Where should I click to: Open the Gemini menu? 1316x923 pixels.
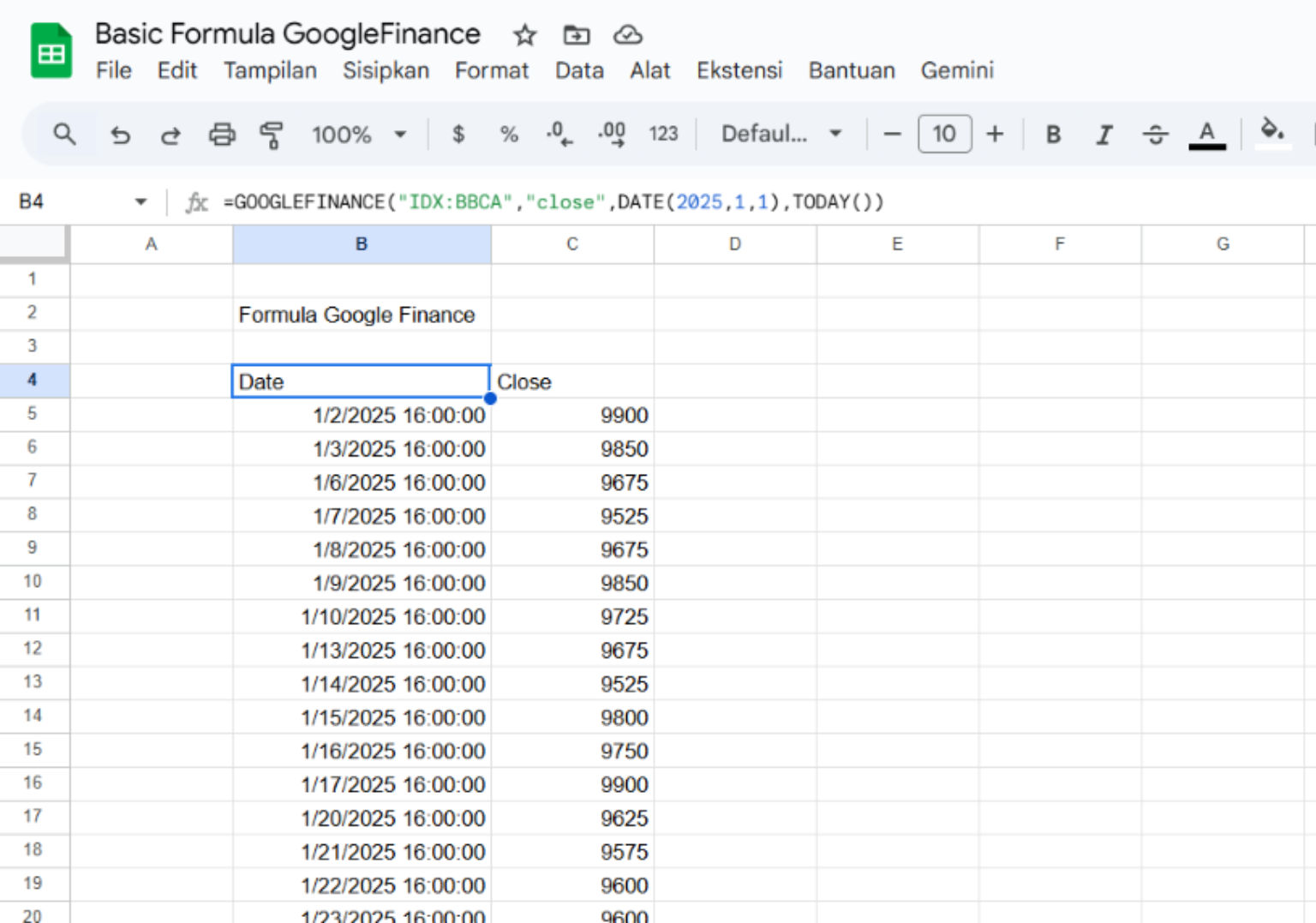pyautogui.click(x=957, y=70)
